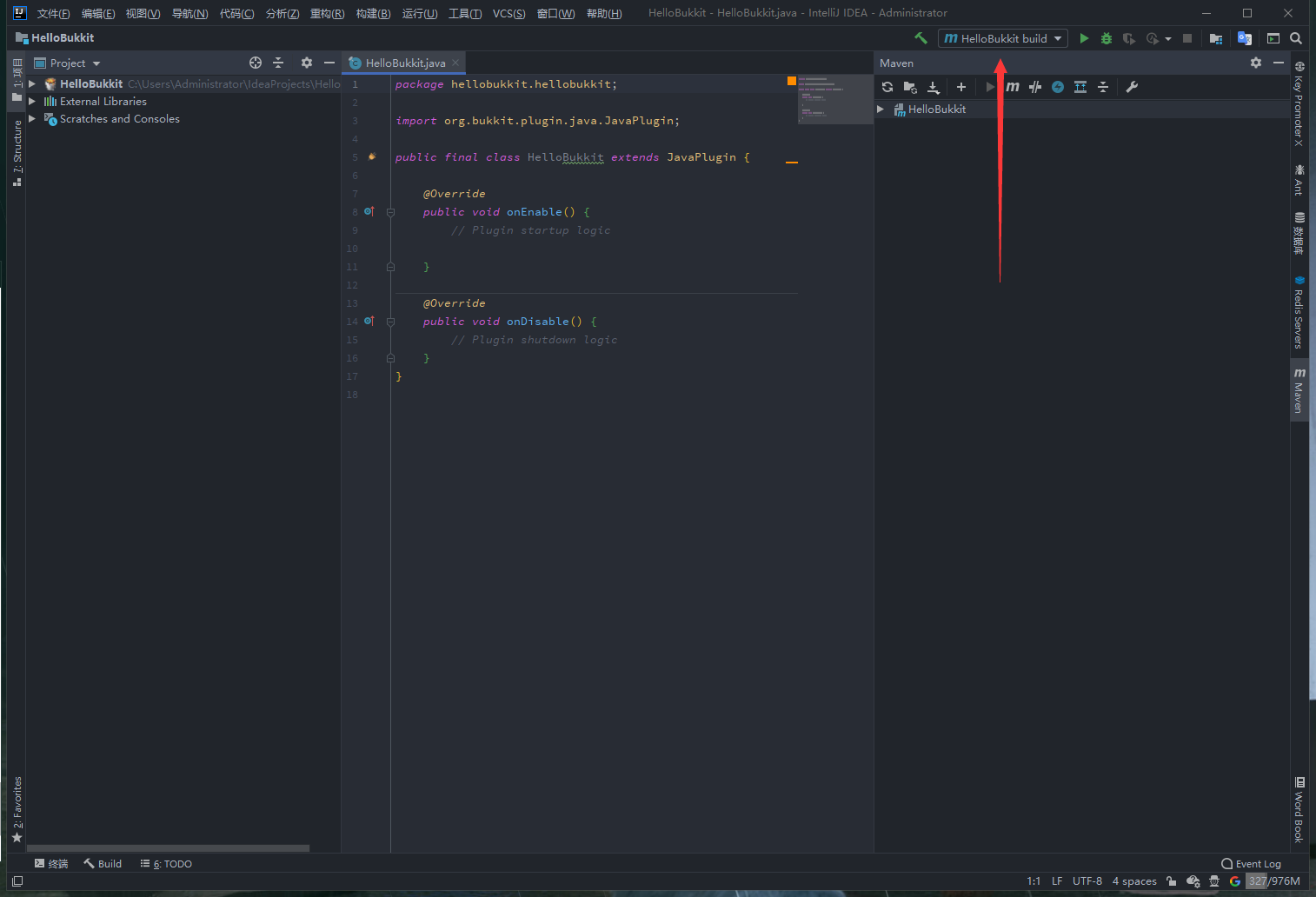Click the green hammer Build Project icon
Viewport: 1316px width, 897px height.
(921, 38)
